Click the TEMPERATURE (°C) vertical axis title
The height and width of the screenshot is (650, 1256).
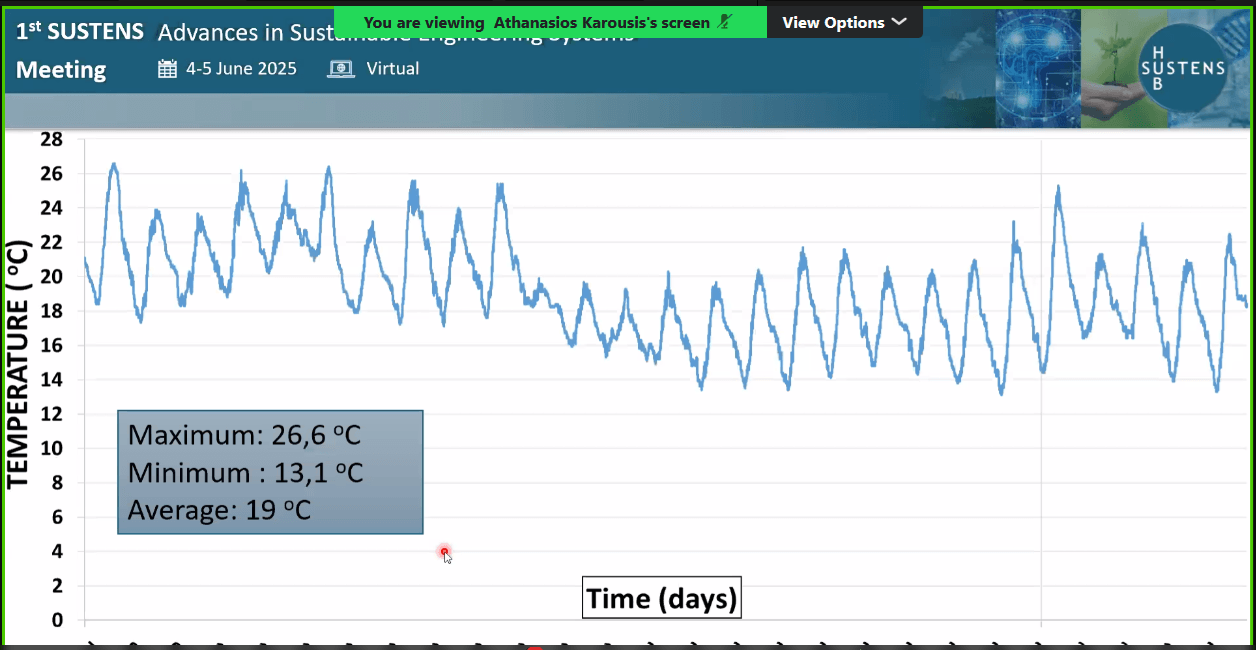coord(19,365)
